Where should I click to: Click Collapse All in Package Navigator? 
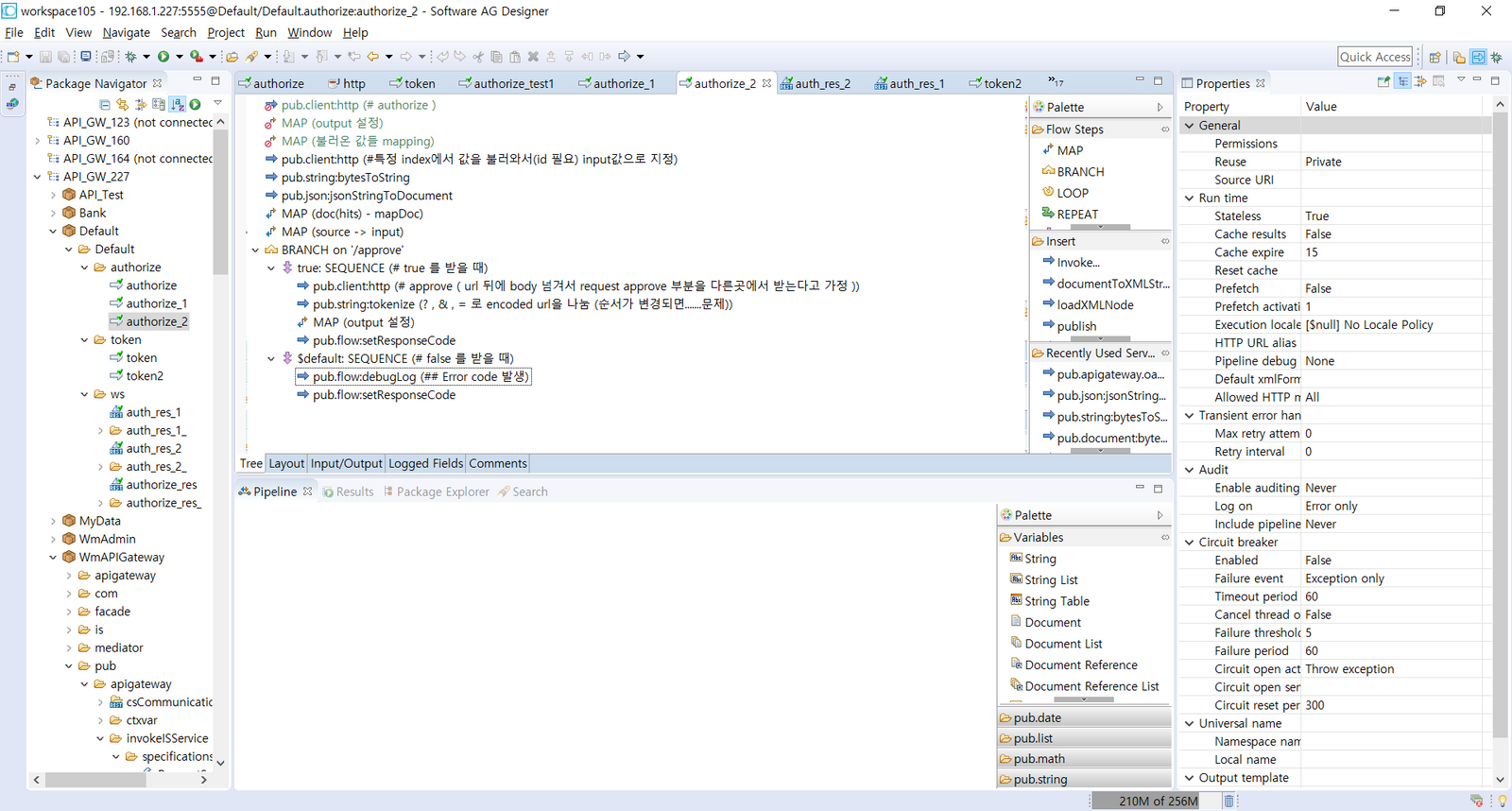pyautogui.click(x=105, y=105)
